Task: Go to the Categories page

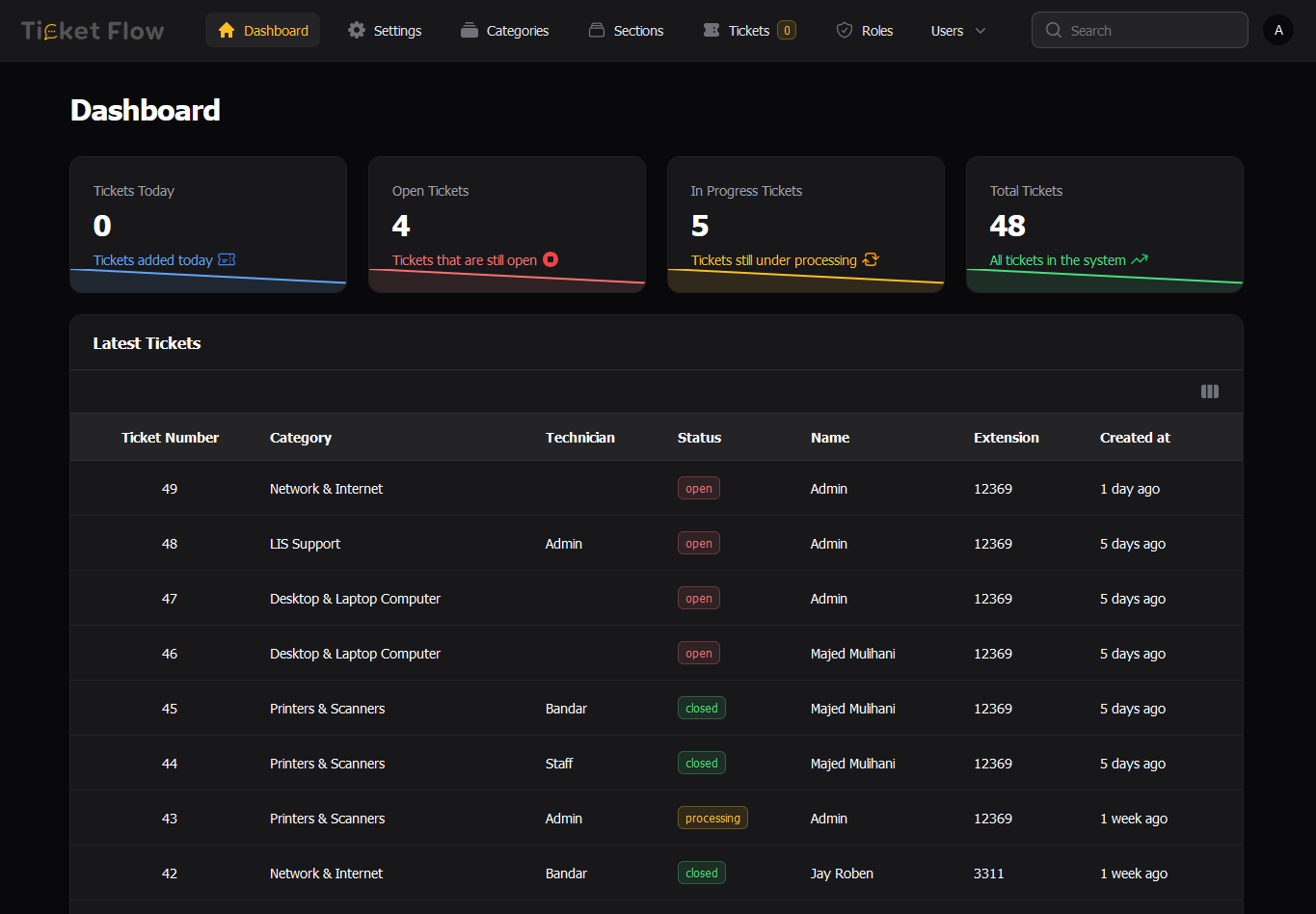Action: [504, 30]
